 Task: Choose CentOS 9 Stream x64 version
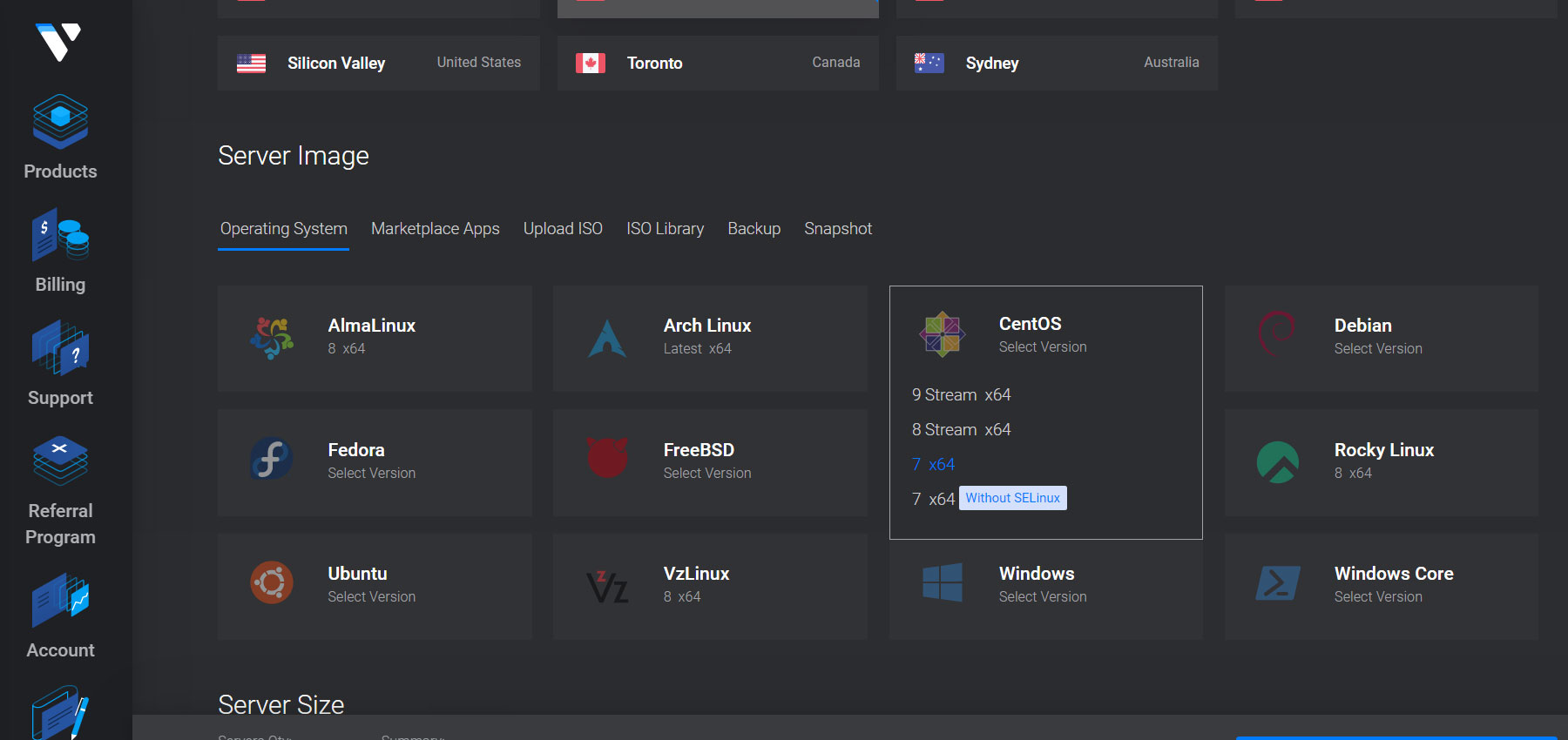click(x=962, y=395)
